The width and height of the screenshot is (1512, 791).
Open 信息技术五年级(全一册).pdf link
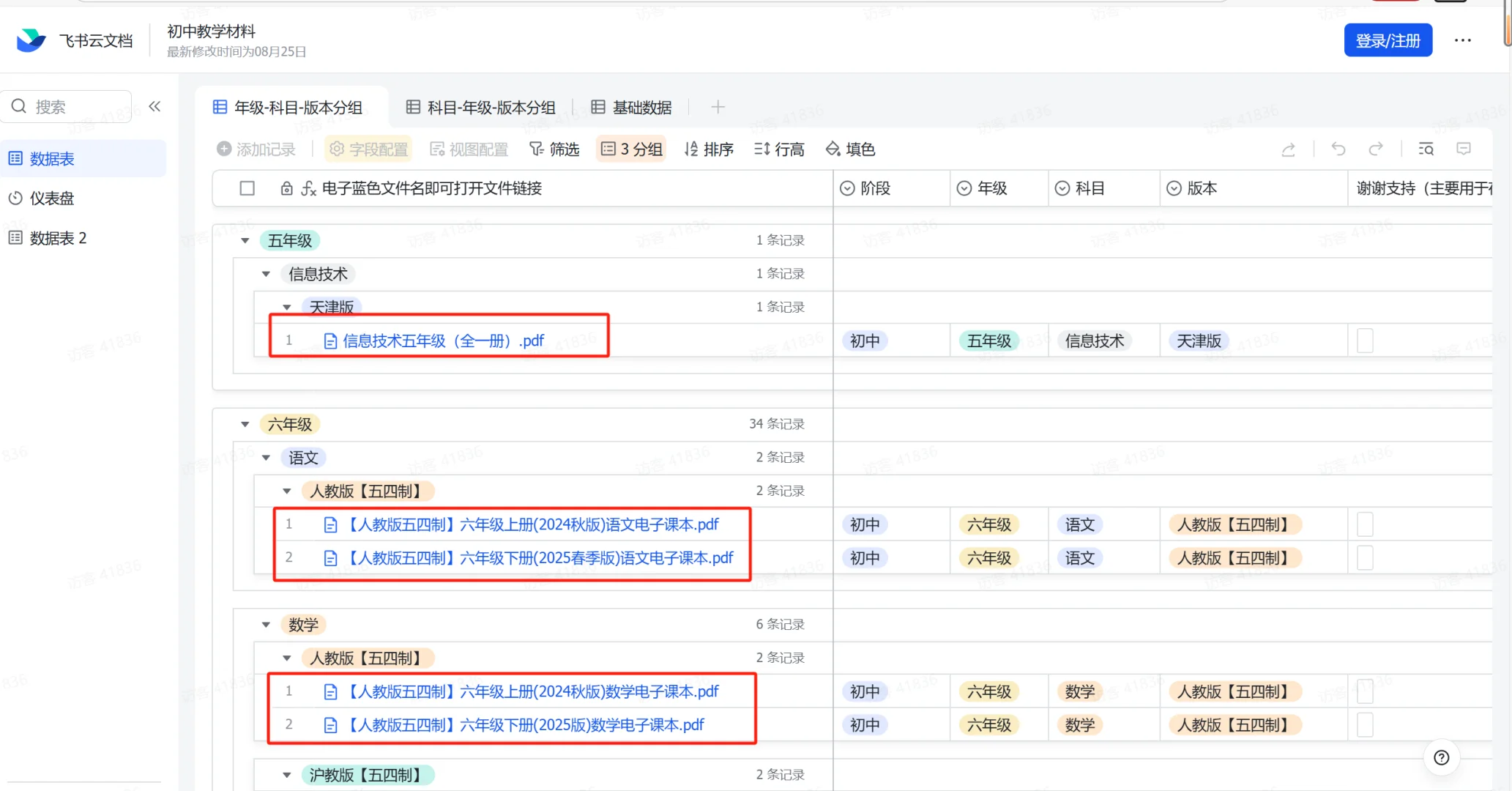(x=443, y=341)
